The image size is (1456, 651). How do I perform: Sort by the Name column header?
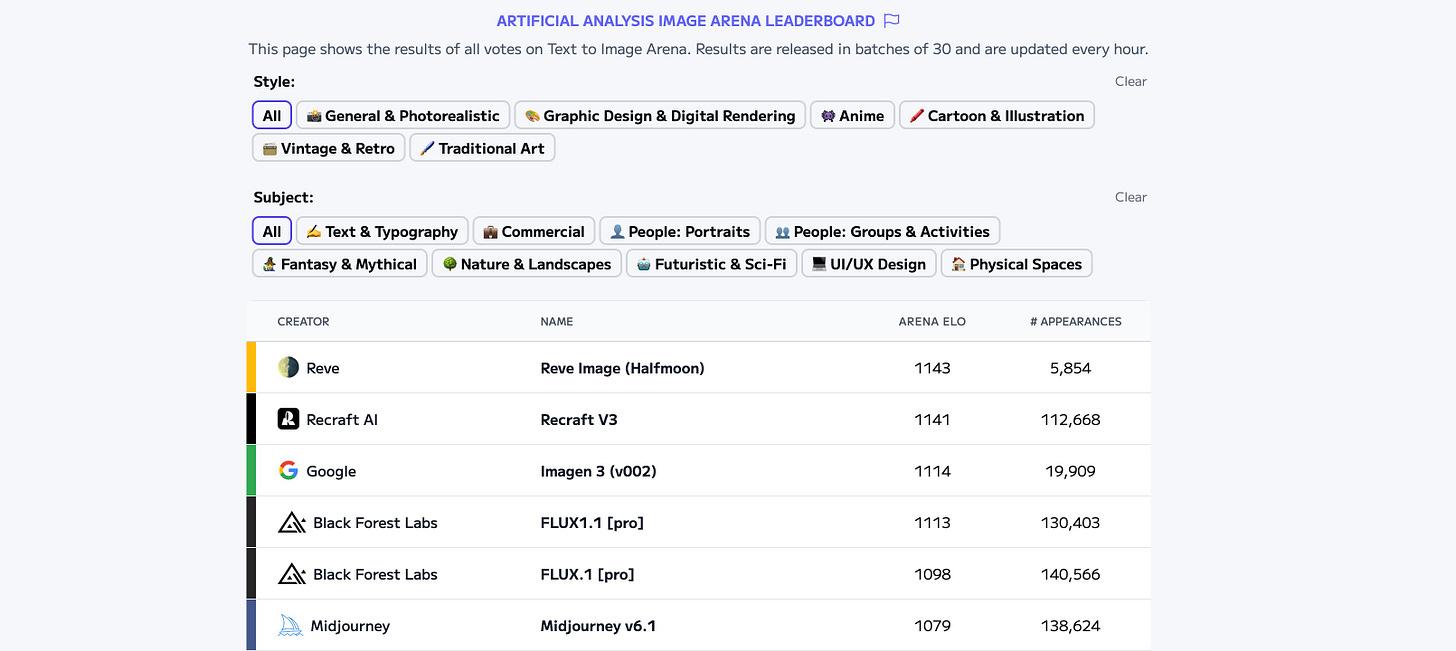(x=557, y=322)
